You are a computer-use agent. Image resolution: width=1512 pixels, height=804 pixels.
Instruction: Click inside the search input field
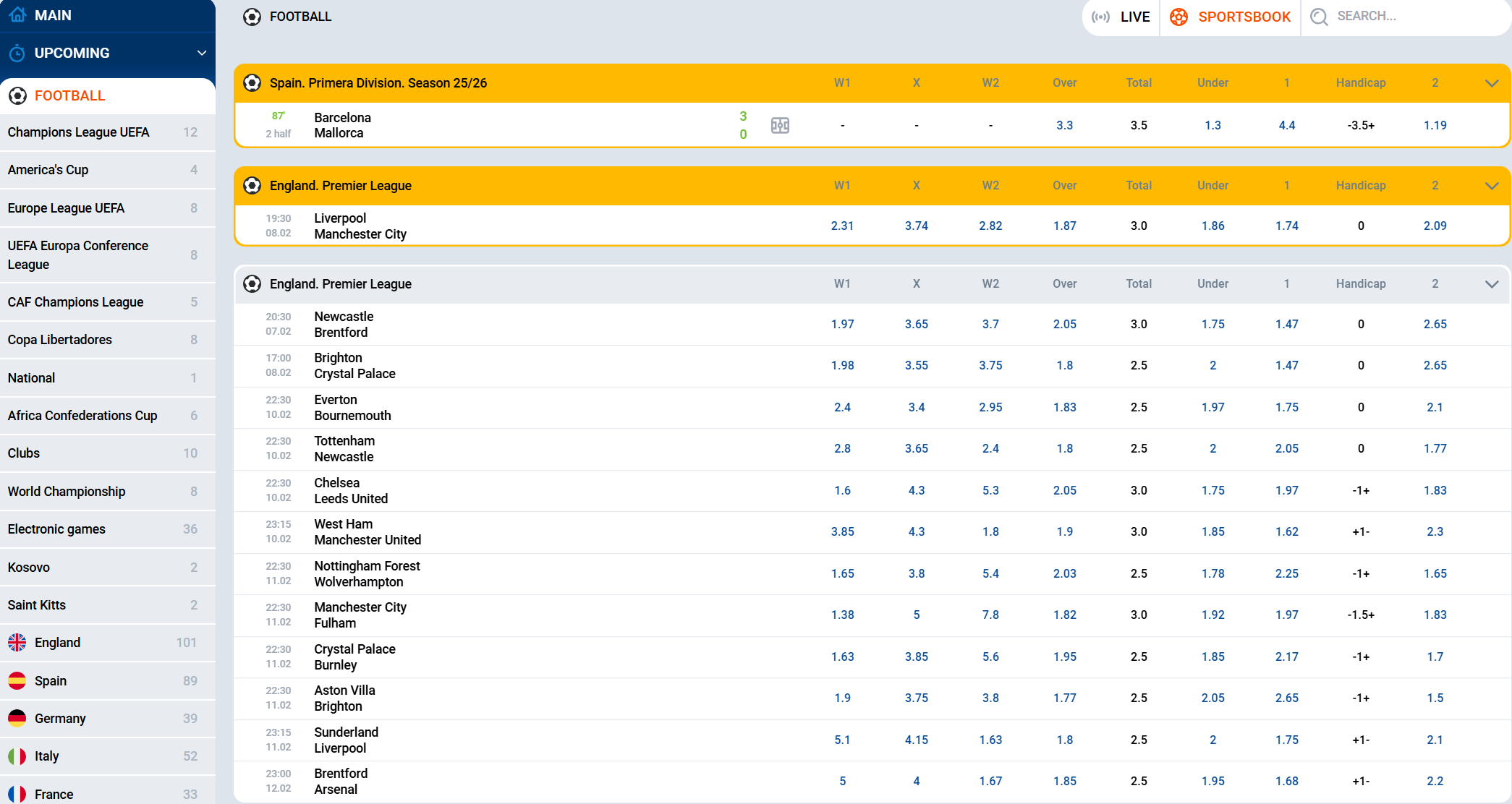1411,17
